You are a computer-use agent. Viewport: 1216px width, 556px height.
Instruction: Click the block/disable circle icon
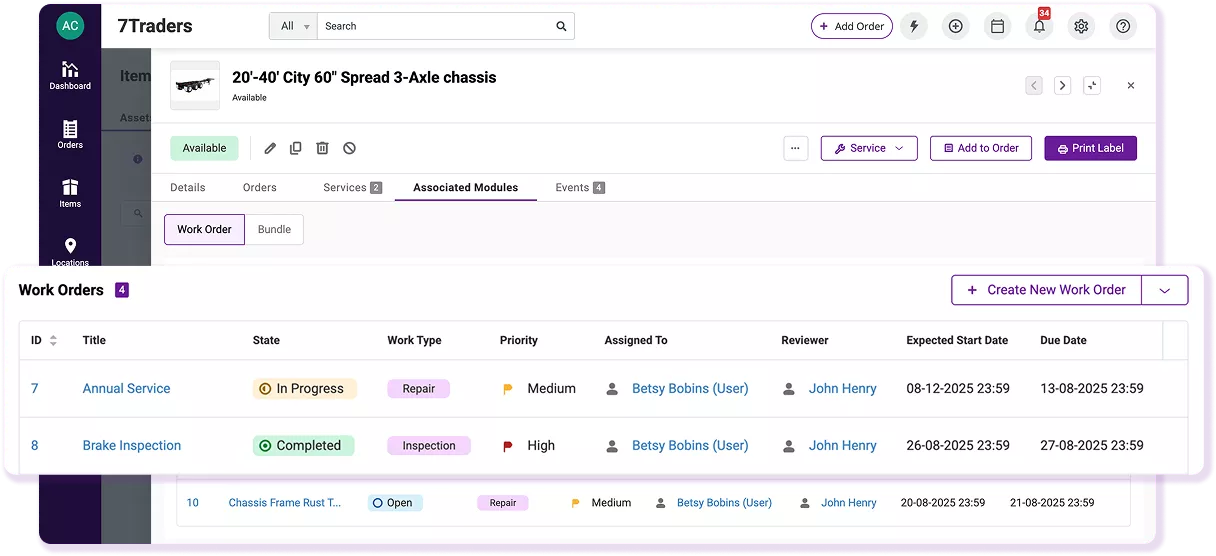point(349,148)
